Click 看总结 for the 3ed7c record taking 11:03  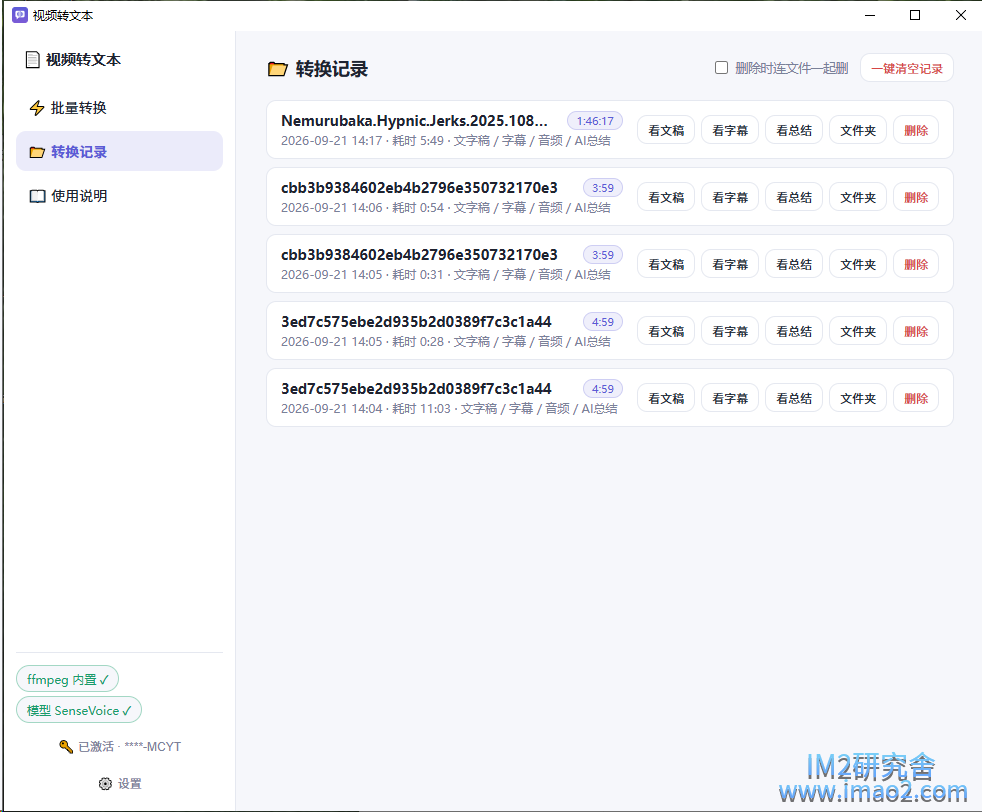point(793,398)
